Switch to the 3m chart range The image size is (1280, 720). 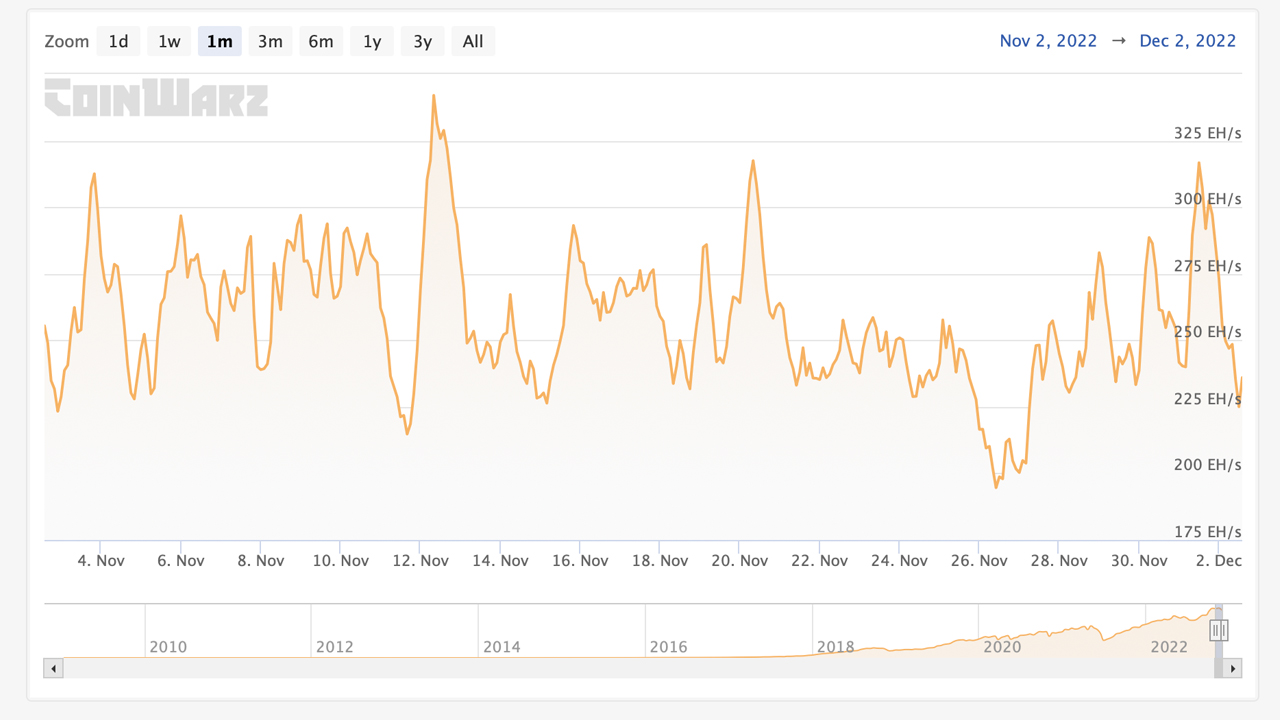pyautogui.click(x=270, y=41)
